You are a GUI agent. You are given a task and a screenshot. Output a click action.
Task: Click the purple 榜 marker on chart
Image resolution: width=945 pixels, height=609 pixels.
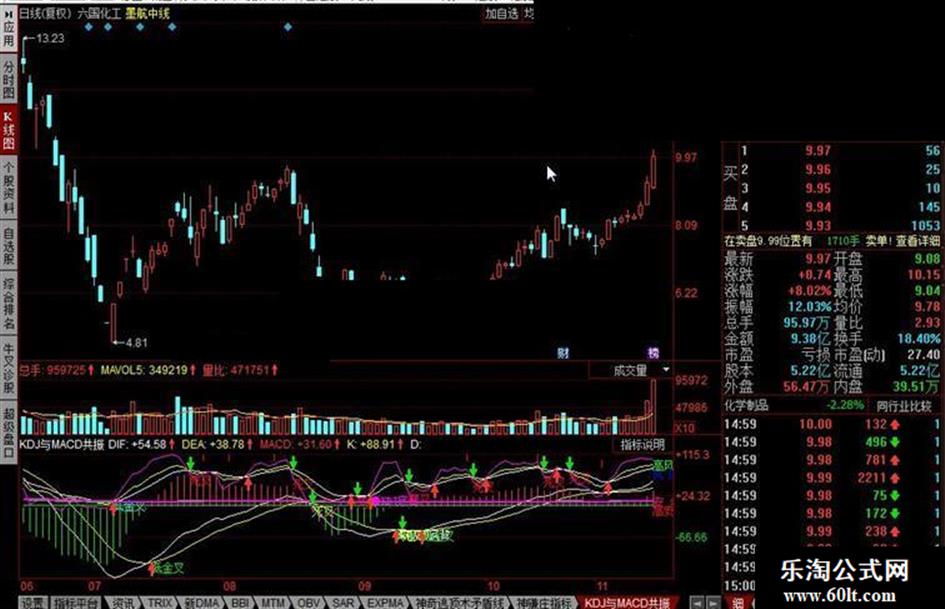(653, 353)
